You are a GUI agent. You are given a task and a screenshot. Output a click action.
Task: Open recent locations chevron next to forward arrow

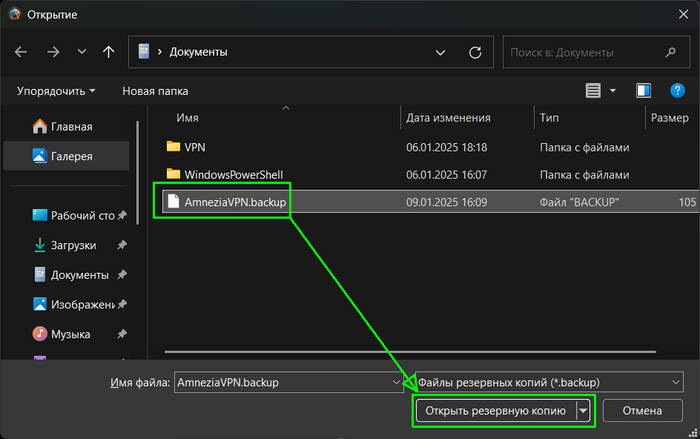82,52
